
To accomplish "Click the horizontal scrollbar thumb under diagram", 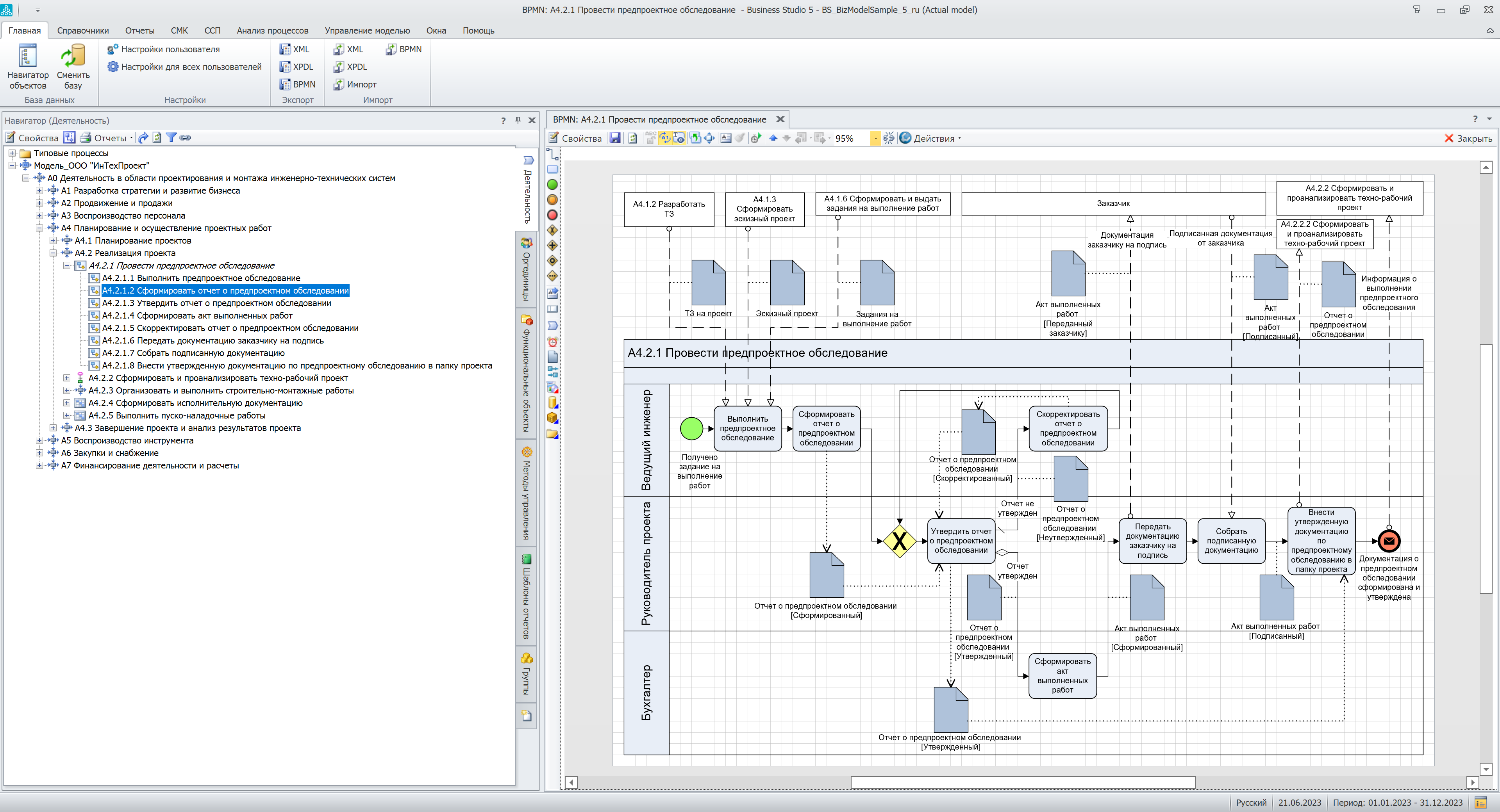I will [x=1023, y=782].
